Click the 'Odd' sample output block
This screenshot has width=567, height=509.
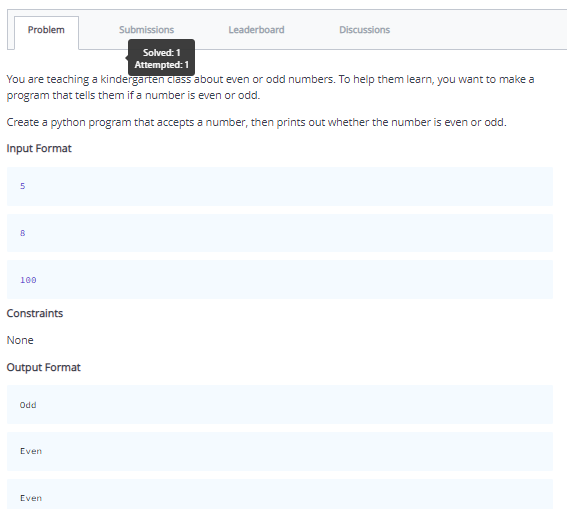tap(280, 405)
